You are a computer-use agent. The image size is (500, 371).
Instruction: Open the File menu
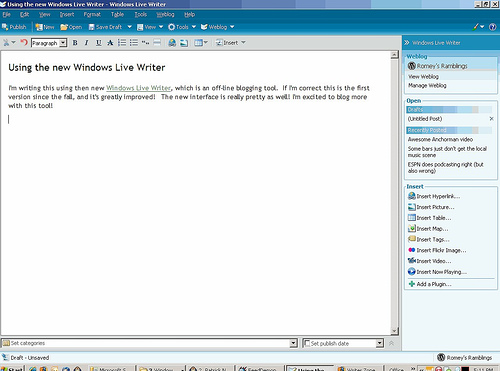[x=7, y=15]
